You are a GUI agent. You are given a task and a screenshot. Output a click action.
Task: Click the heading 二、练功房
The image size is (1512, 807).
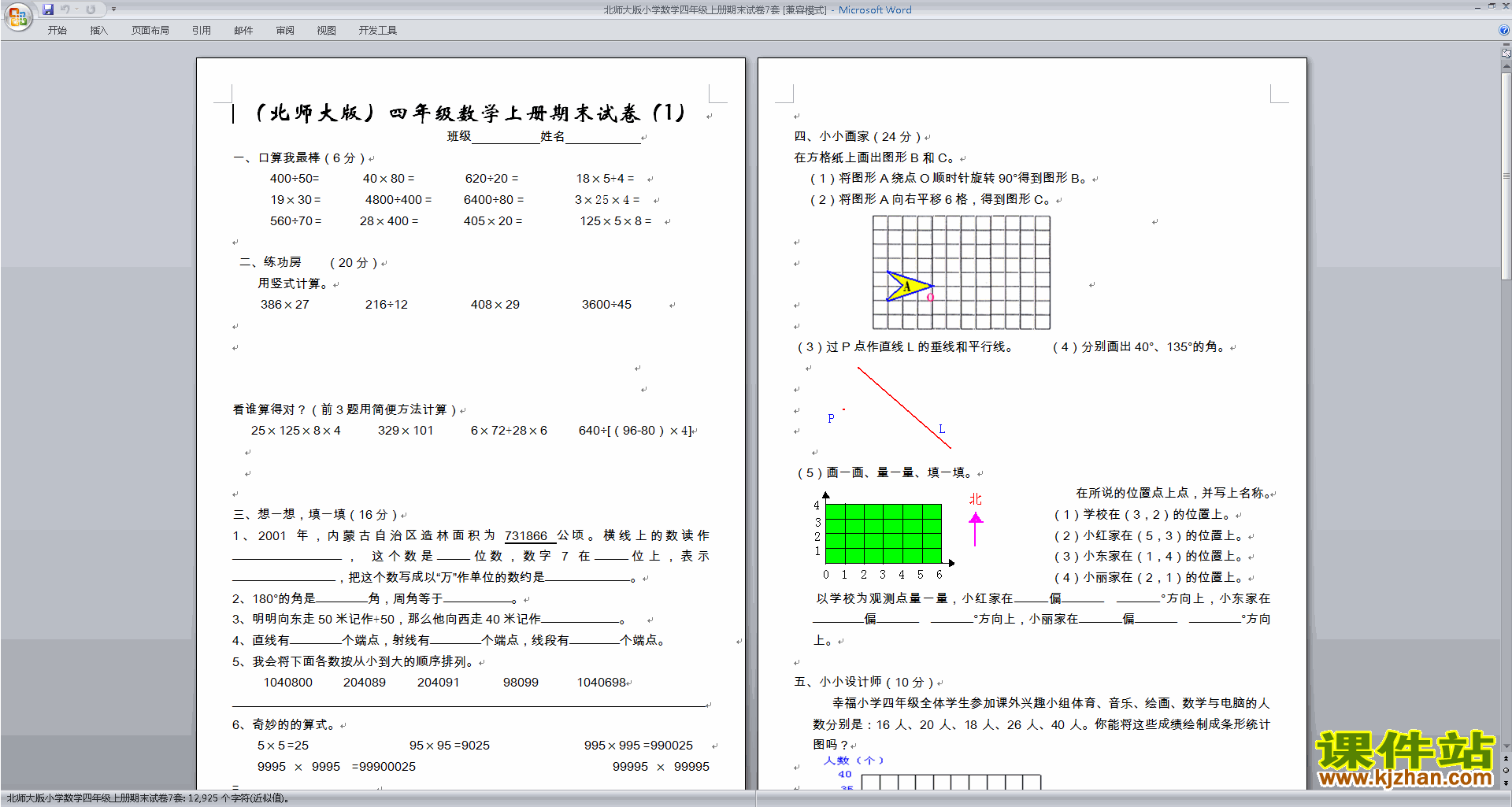(x=270, y=262)
